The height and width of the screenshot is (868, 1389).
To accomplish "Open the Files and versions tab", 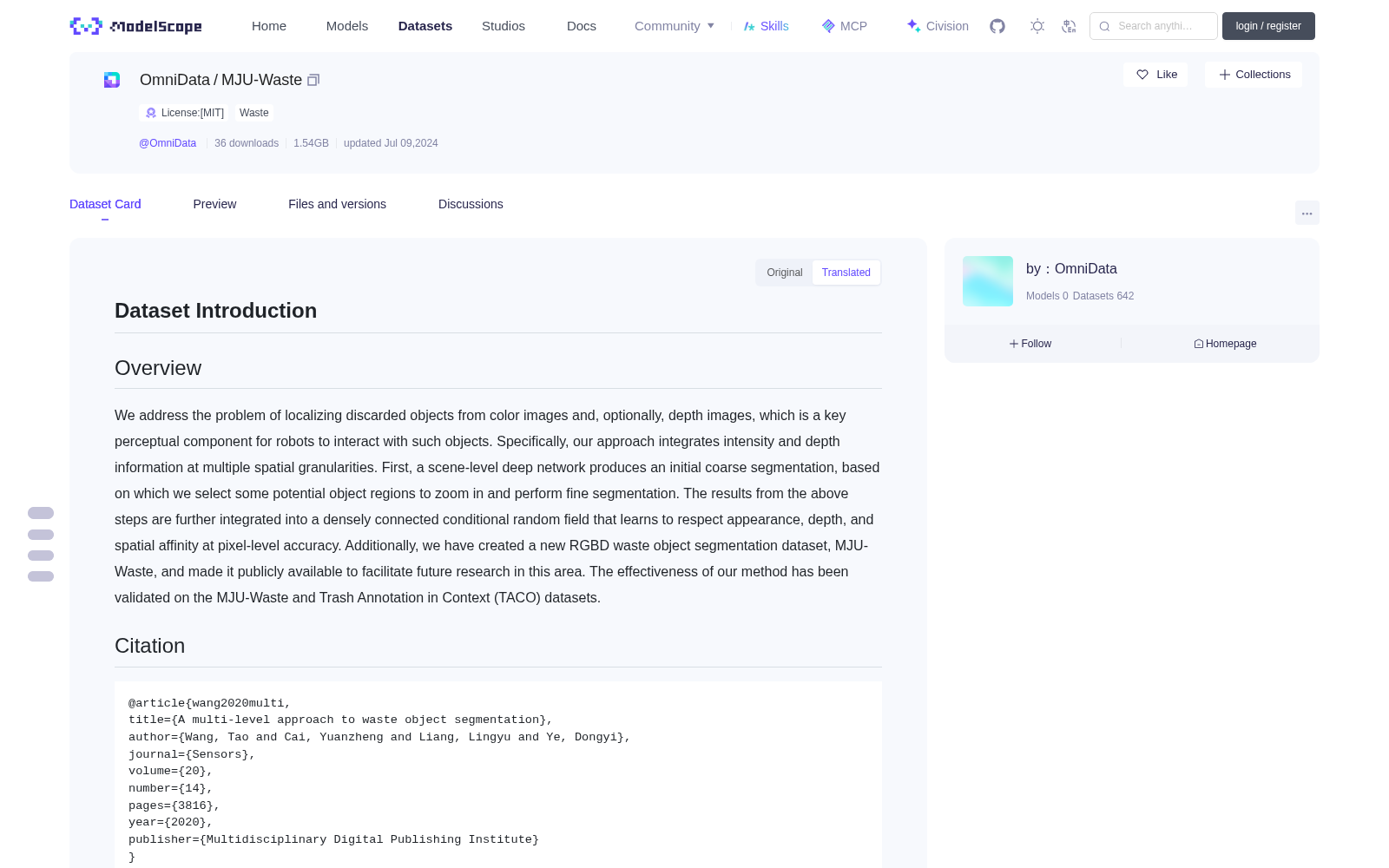I will (337, 204).
